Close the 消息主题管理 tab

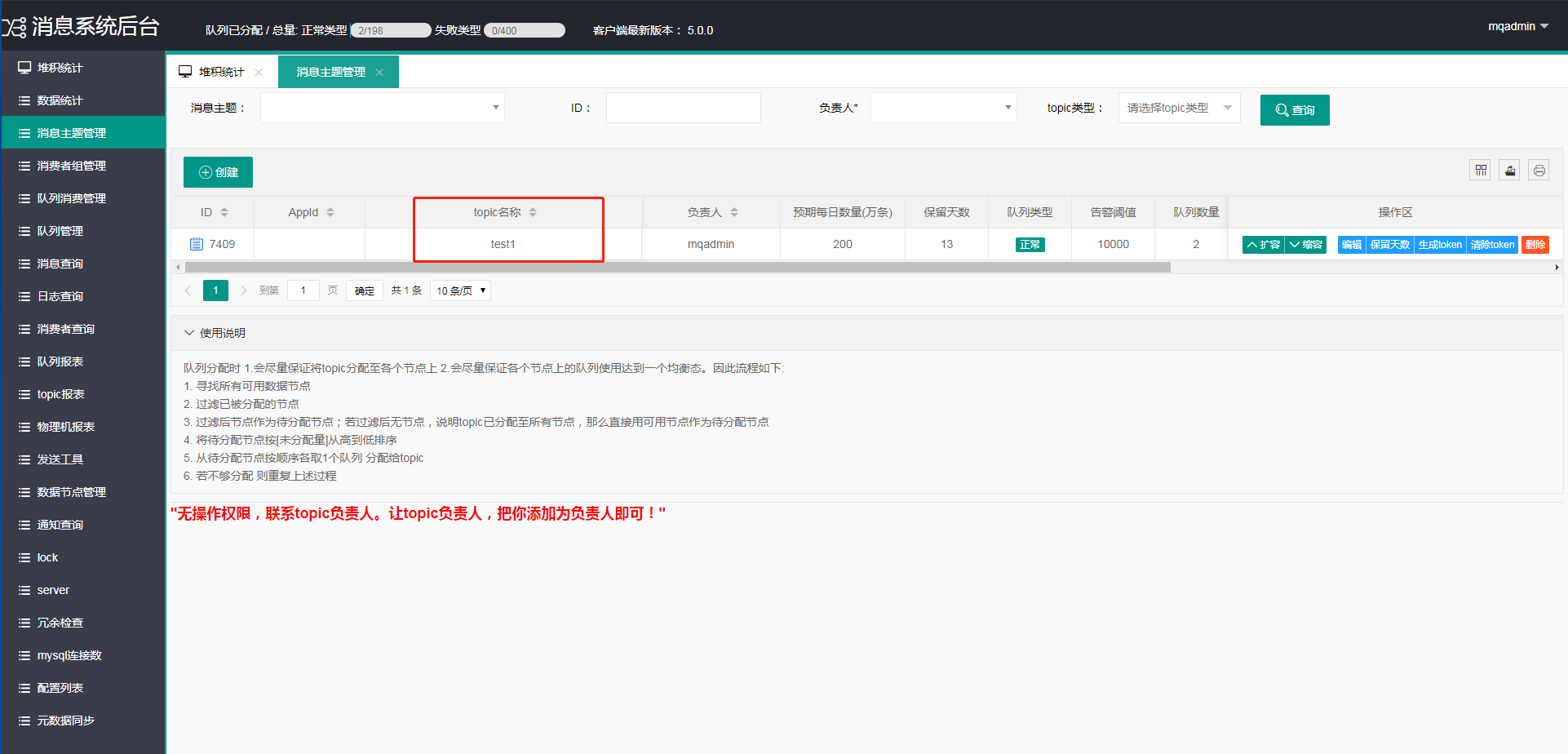pos(379,72)
